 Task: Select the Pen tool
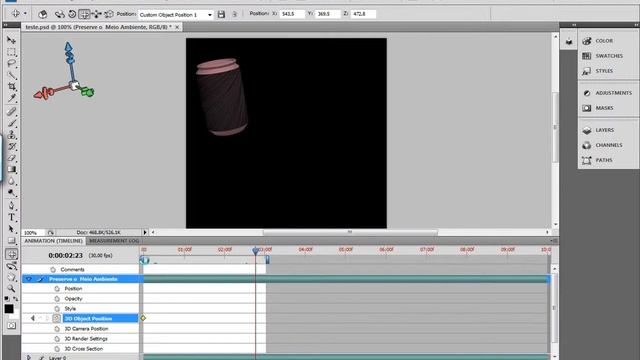11,205
